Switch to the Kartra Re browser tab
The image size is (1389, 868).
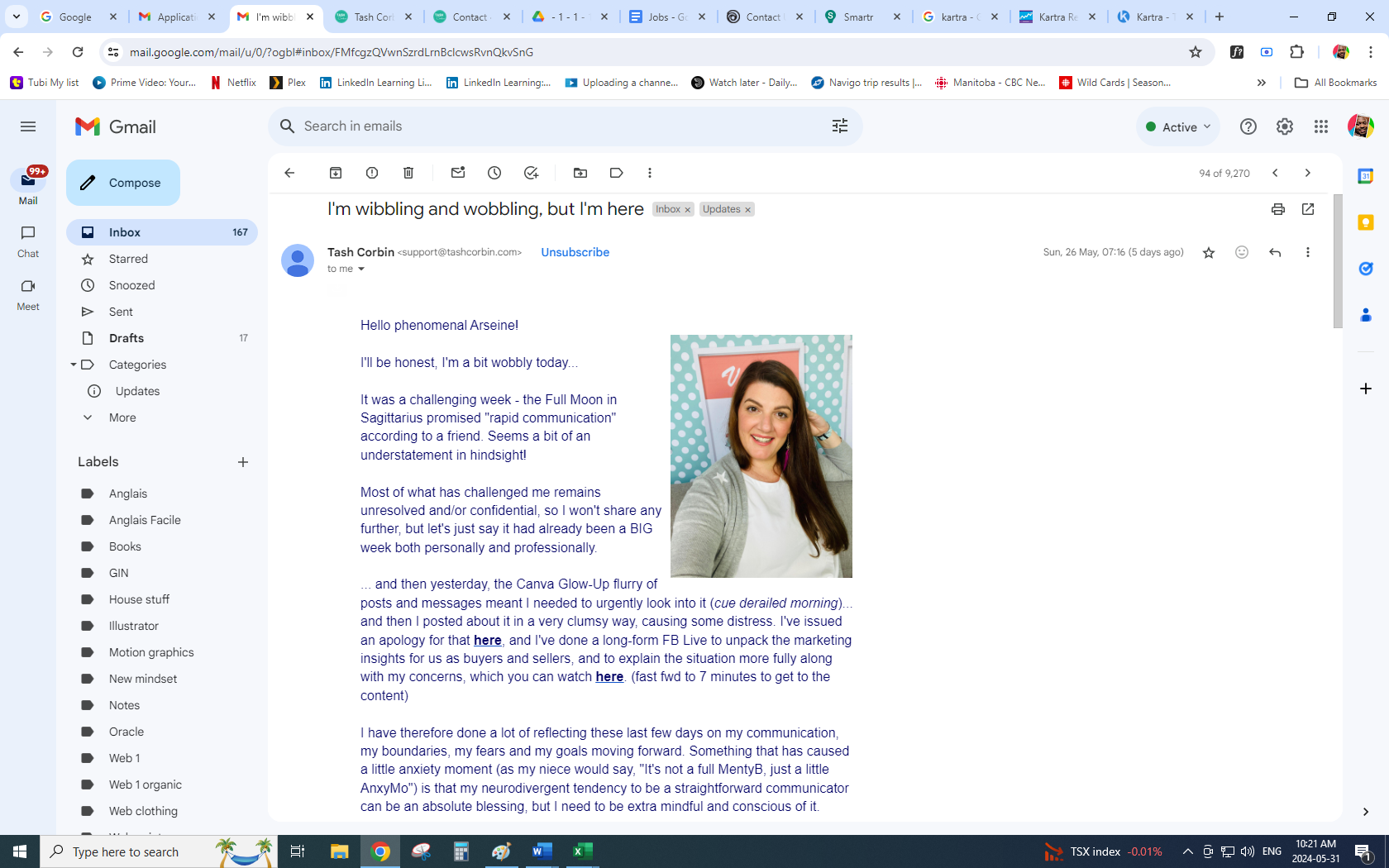pyautogui.click(x=1057, y=17)
